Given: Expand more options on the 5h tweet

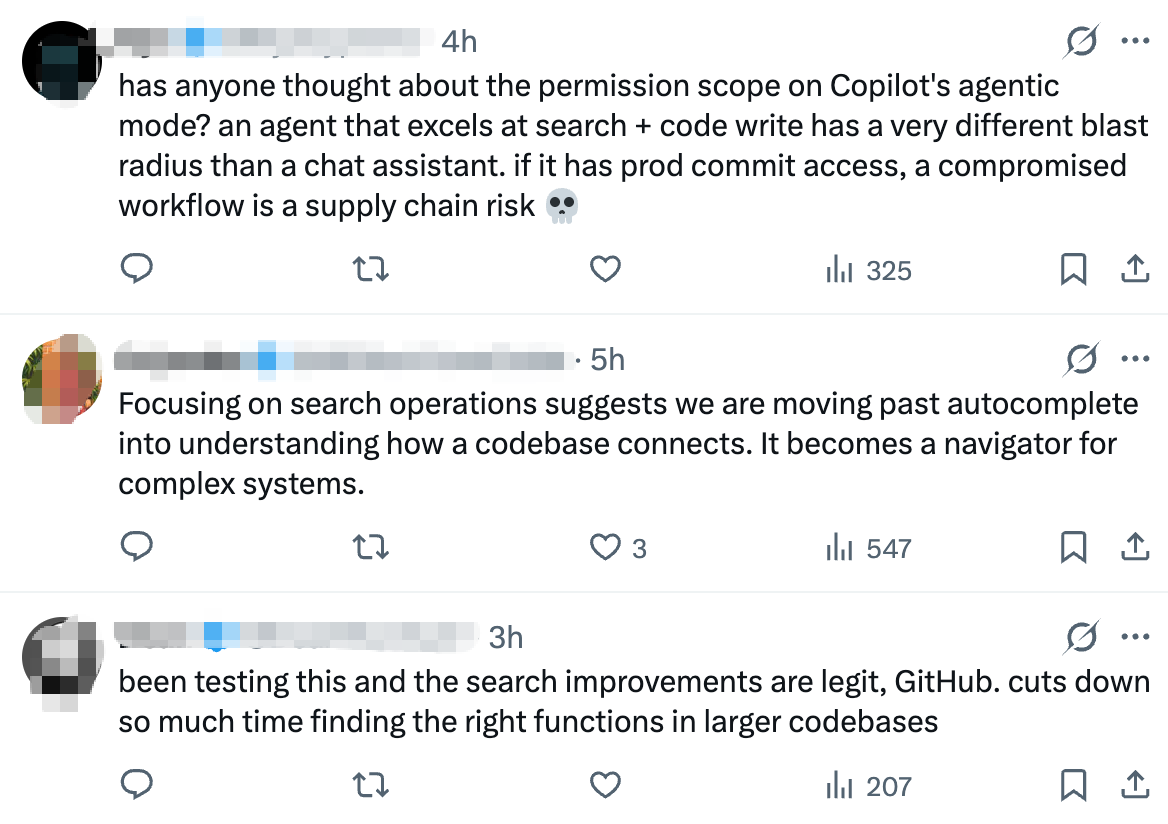Looking at the screenshot, I should pos(1134,358).
